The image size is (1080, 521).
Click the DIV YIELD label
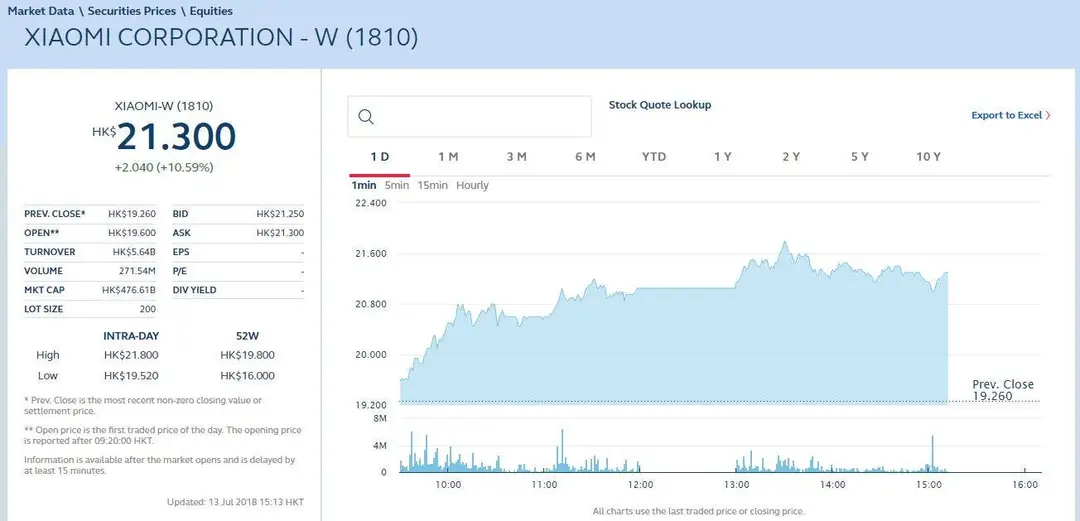(x=194, y=290)
